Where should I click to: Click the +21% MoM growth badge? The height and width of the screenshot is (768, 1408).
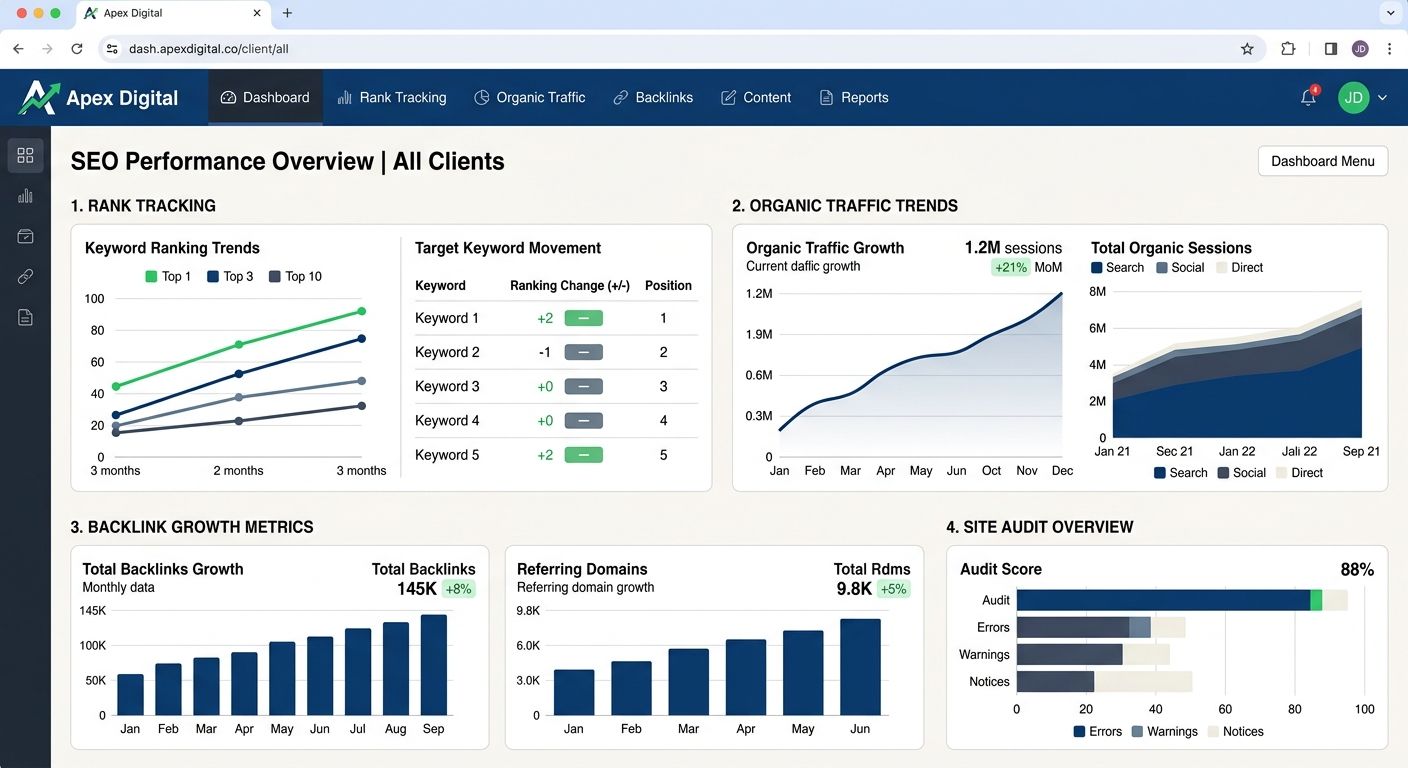(1010, 268)
